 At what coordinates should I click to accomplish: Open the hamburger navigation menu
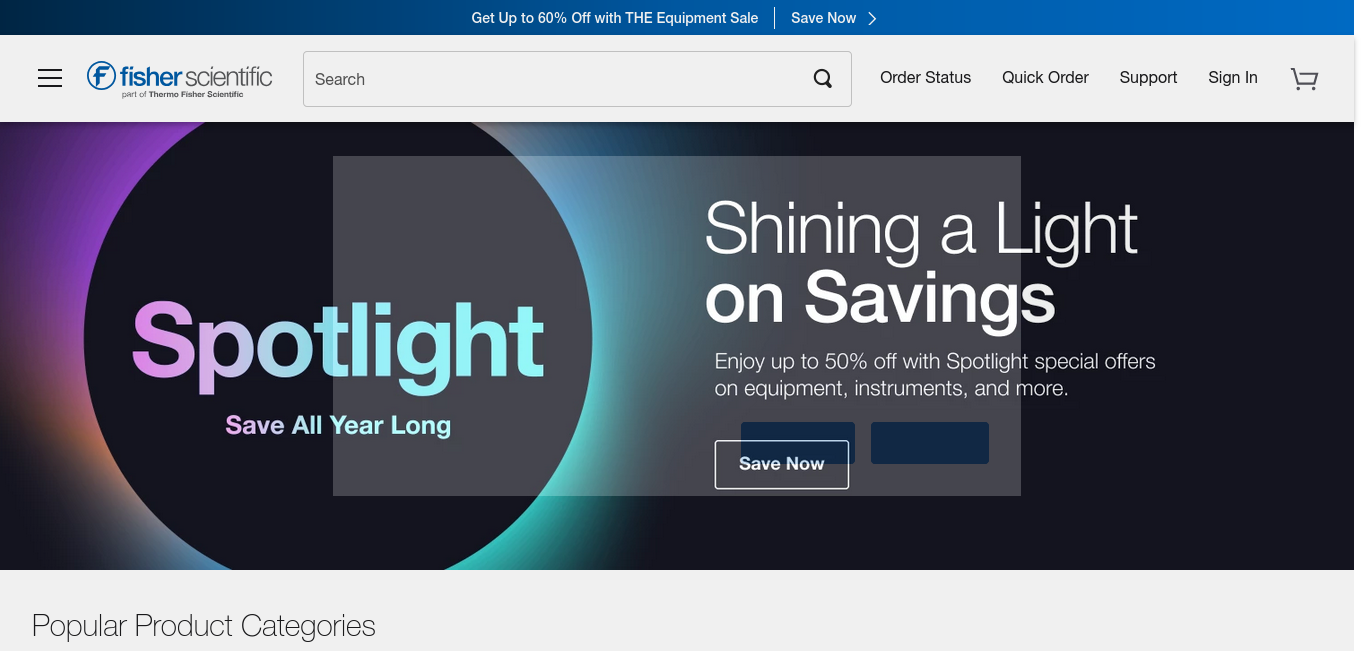50,78
